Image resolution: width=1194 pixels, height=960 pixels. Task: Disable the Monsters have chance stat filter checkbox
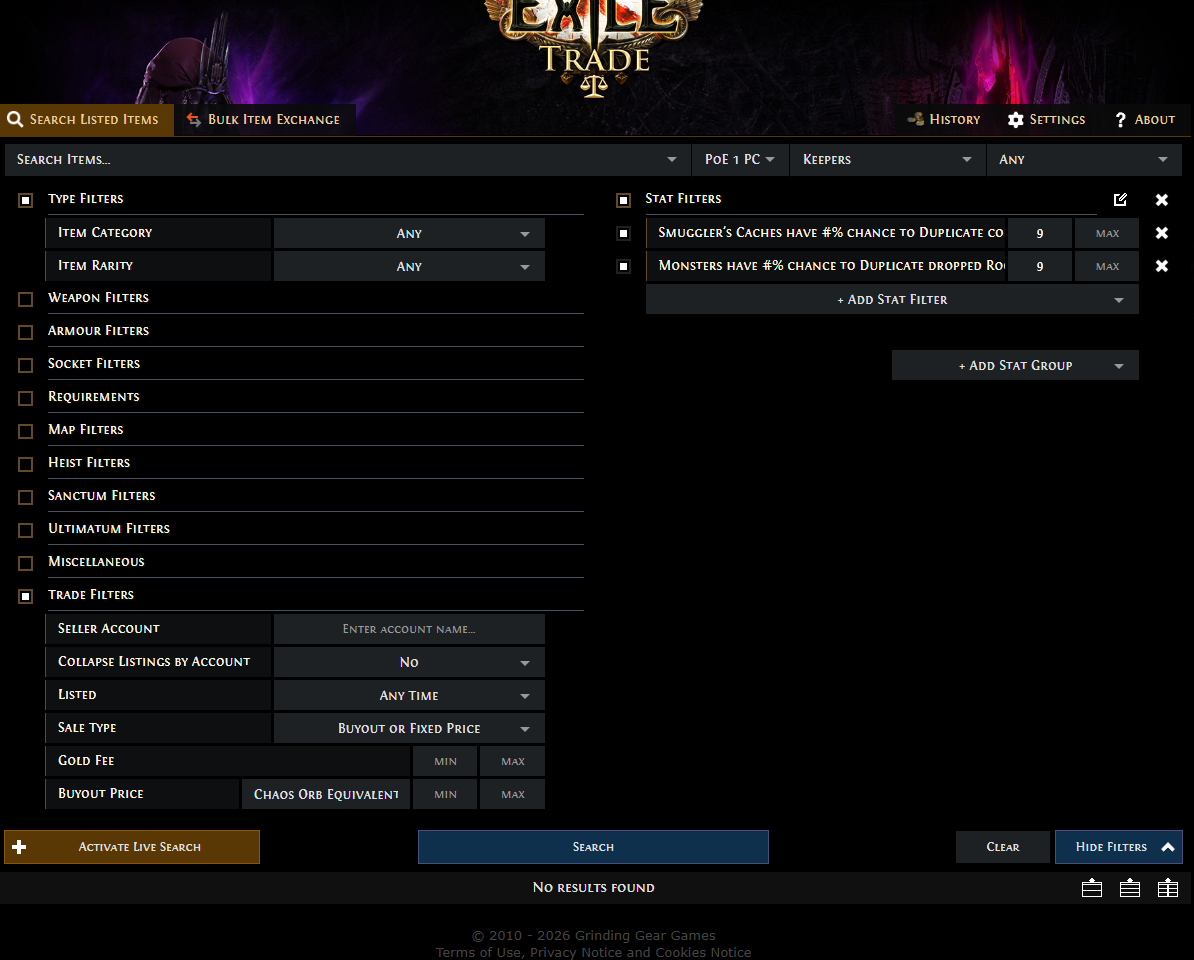point(624,266)
